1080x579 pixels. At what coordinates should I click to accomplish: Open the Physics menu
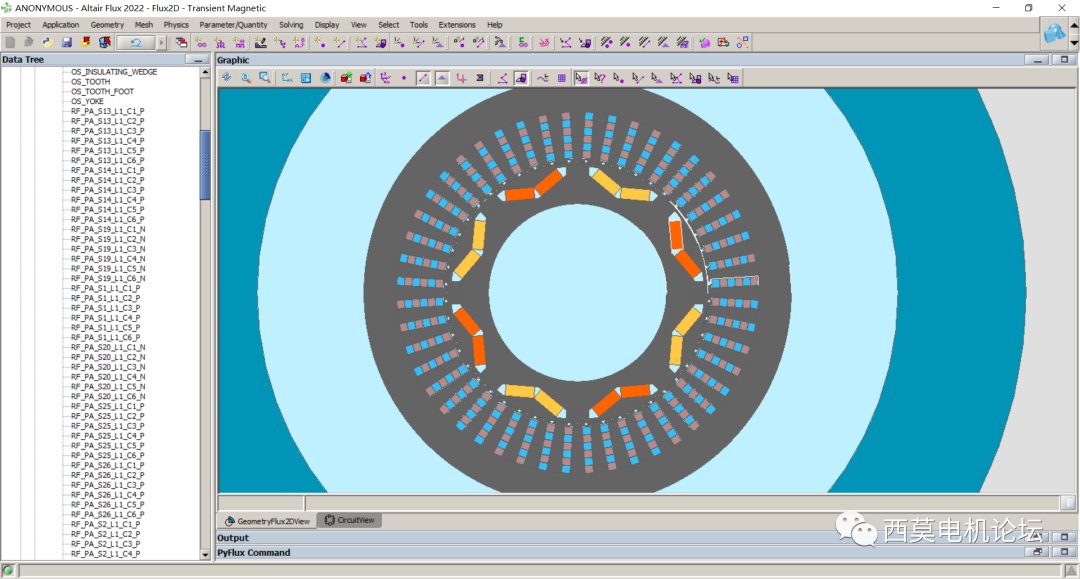(176, 24)
